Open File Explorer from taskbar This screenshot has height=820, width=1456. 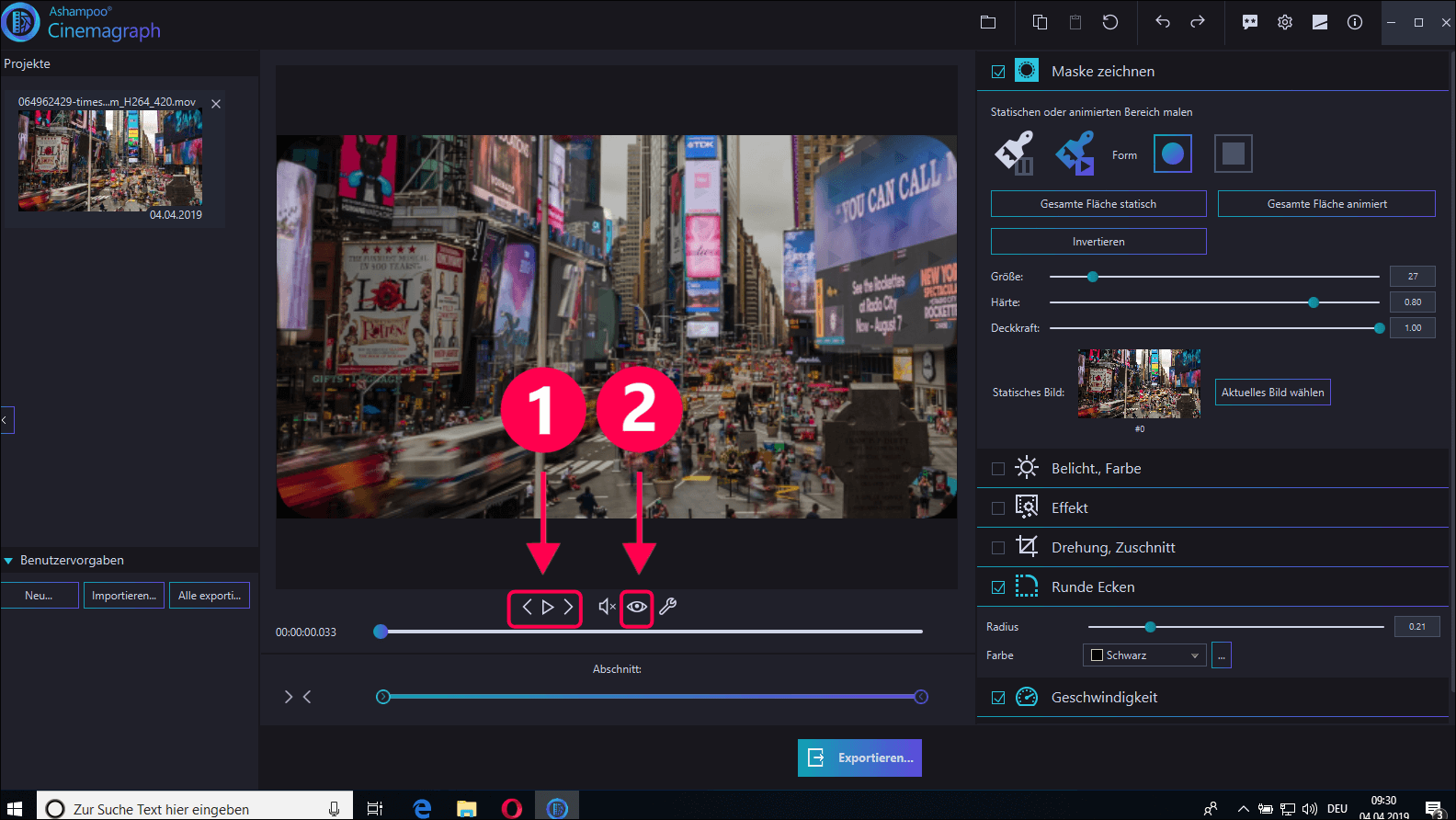(467, 808)
